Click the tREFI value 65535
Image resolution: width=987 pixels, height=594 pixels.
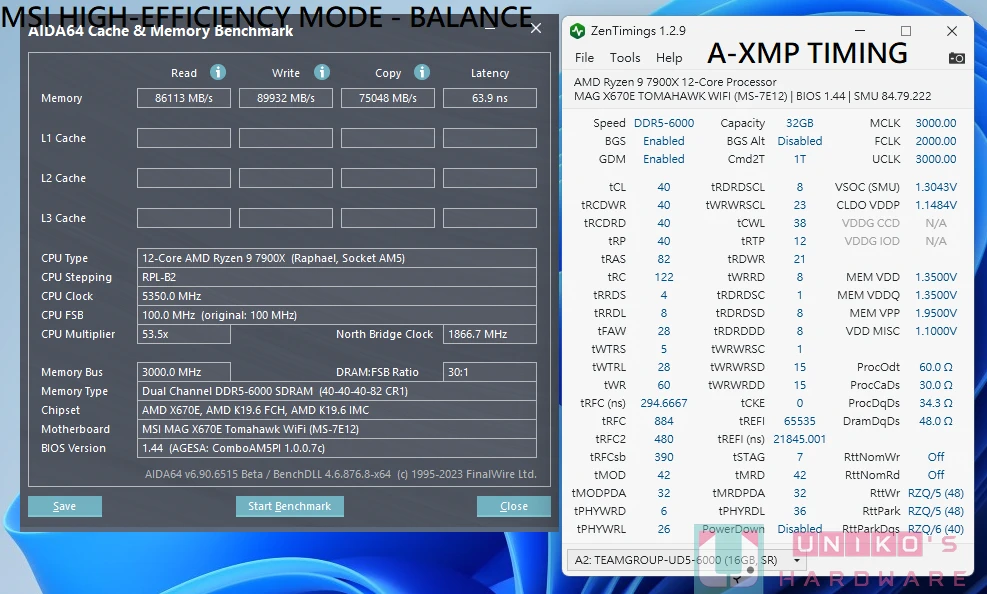tap(799, 421)
